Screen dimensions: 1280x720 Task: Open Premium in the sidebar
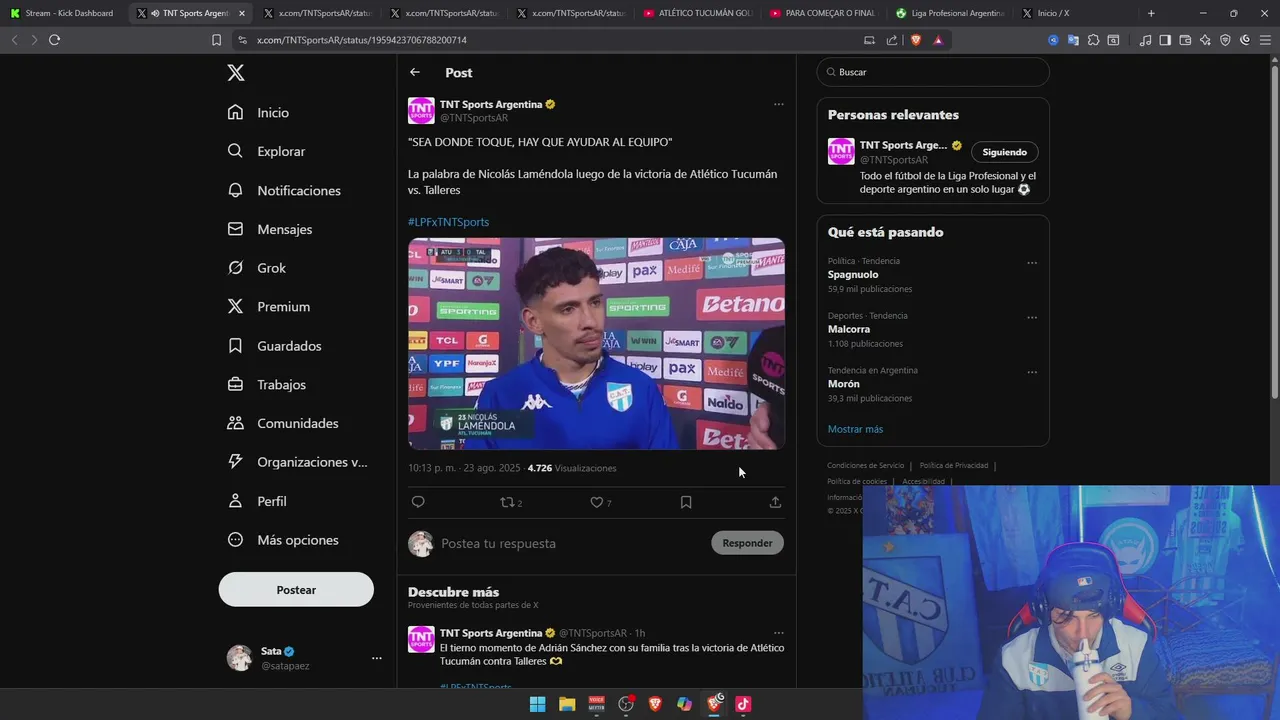coord(269,307)
